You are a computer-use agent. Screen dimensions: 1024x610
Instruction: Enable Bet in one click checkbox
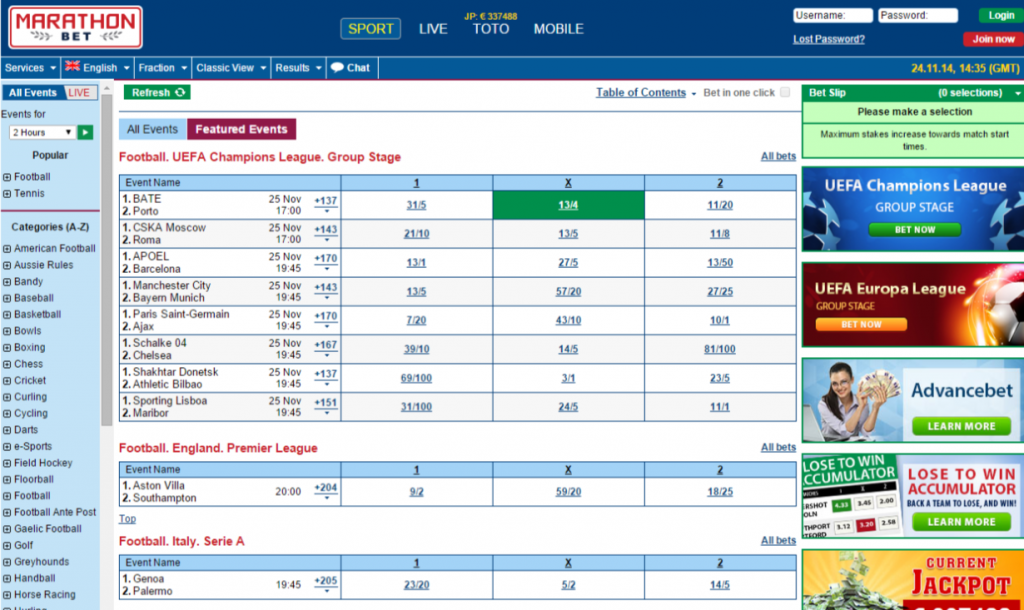[x=785, y=93]
